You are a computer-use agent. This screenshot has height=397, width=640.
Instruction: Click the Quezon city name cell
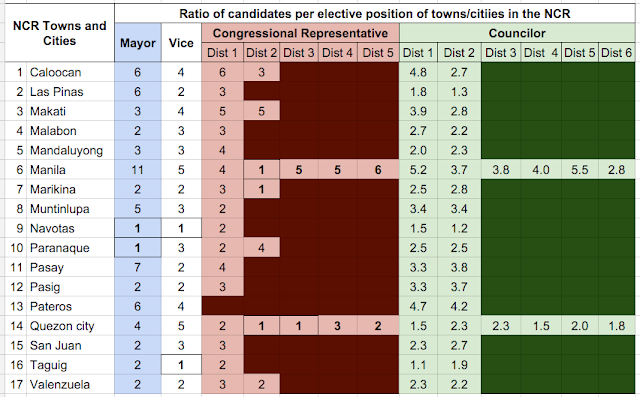[70, 326]
